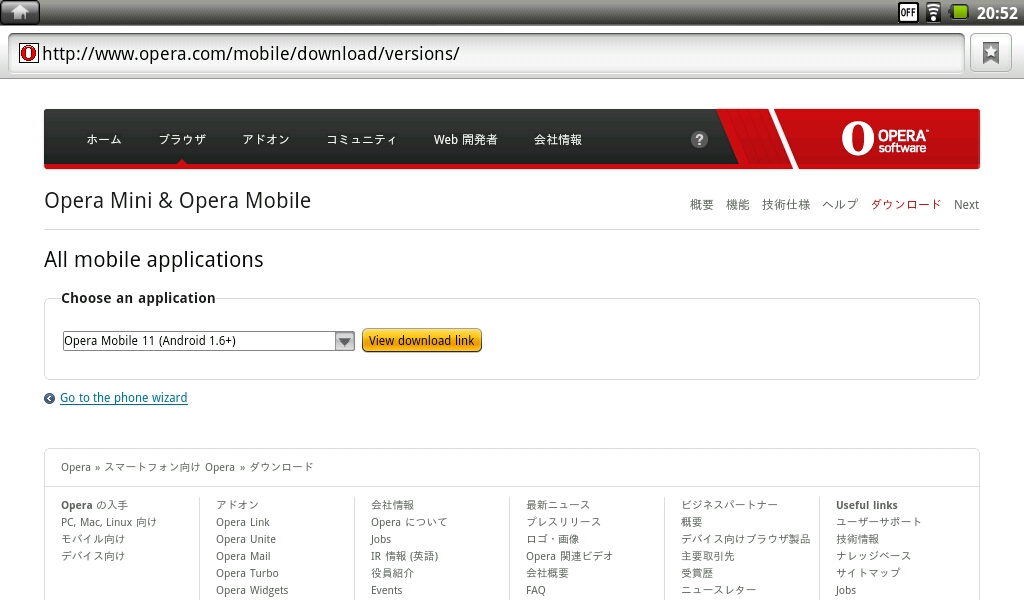The image size is (1024, 600).
Task: Switch to the 技術仕様 sub-tab
Action: pyautogui.click(x=786, y=204)
